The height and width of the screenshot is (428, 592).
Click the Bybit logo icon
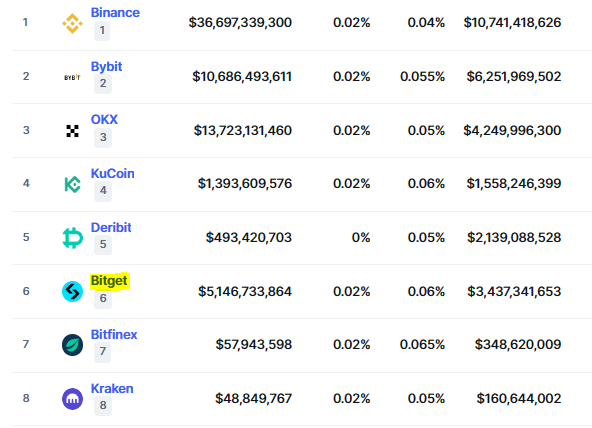(72, 77)
